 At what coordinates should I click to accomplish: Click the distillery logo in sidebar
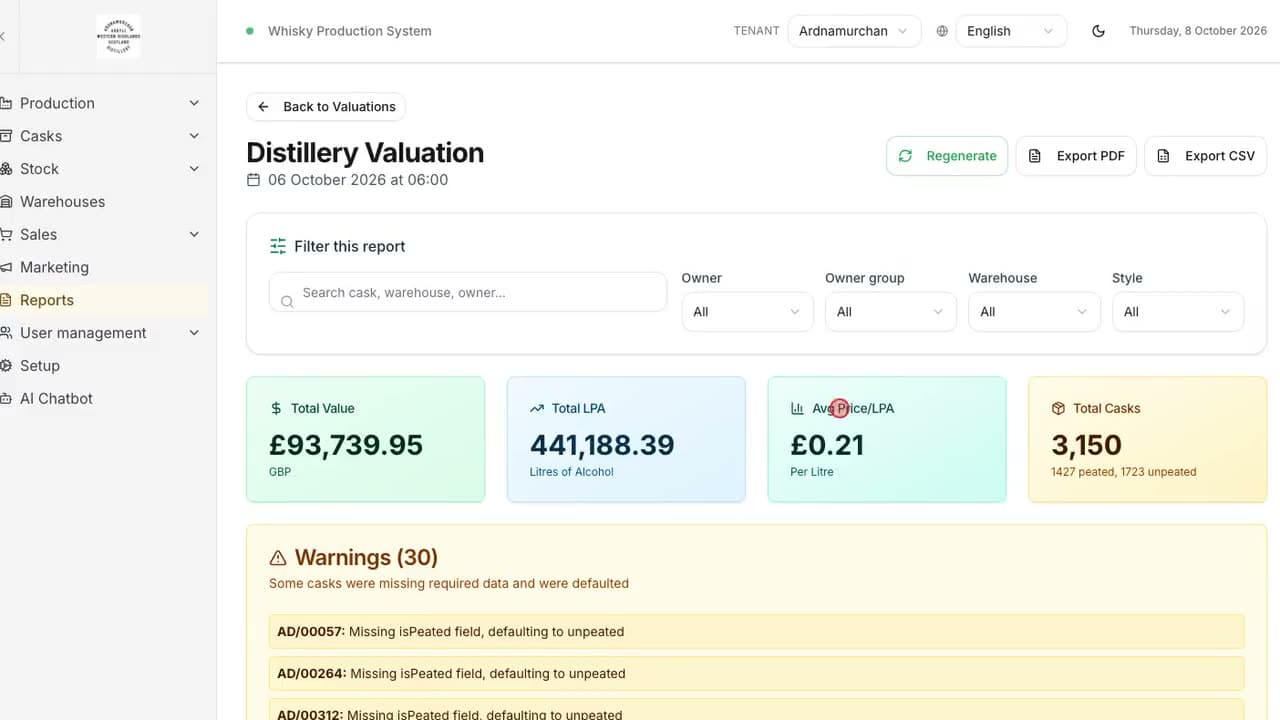pos(118,35)
